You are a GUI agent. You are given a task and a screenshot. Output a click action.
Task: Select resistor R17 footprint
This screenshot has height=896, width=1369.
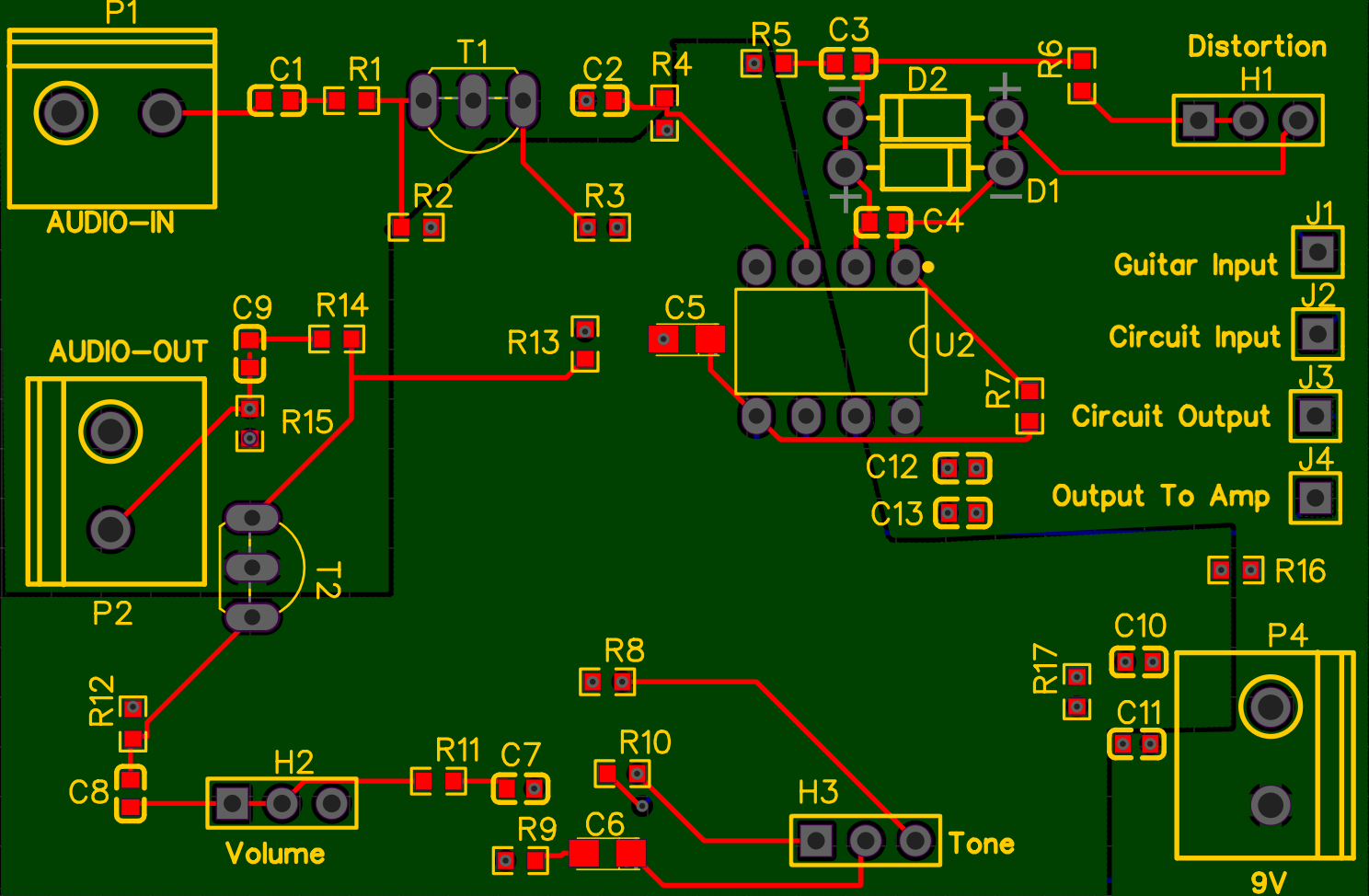pos(1077,692)
